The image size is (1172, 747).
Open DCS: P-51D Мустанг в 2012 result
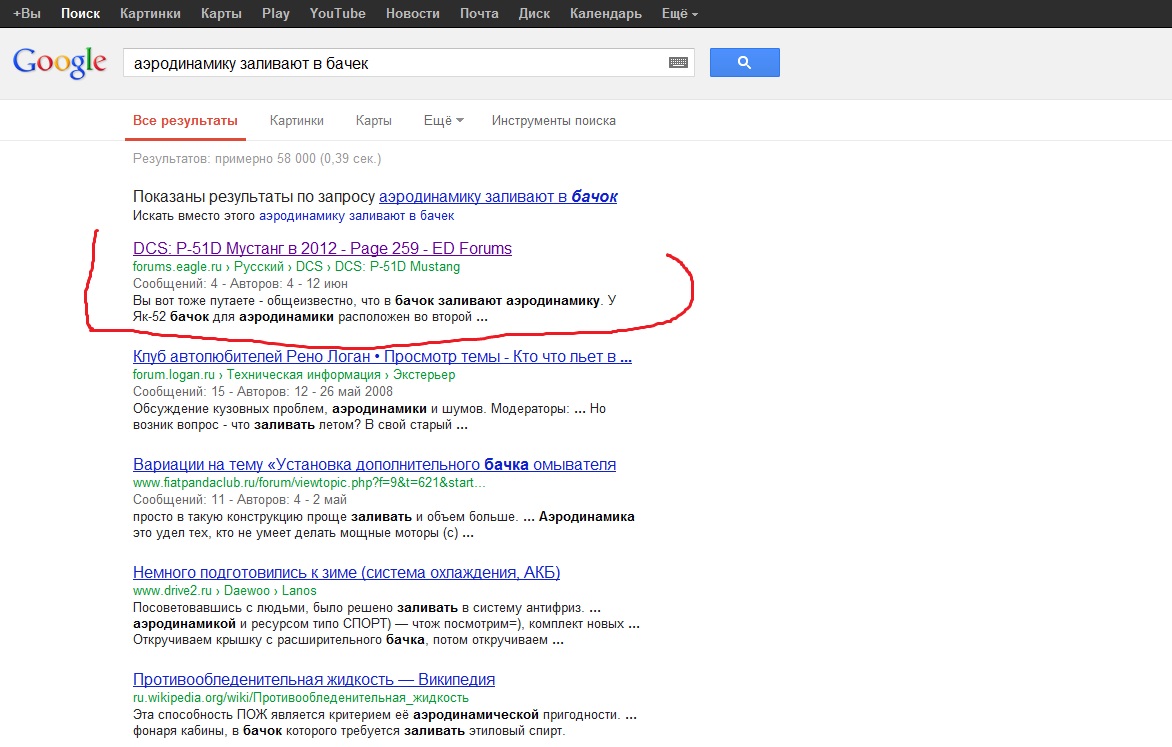coord(322,248)
